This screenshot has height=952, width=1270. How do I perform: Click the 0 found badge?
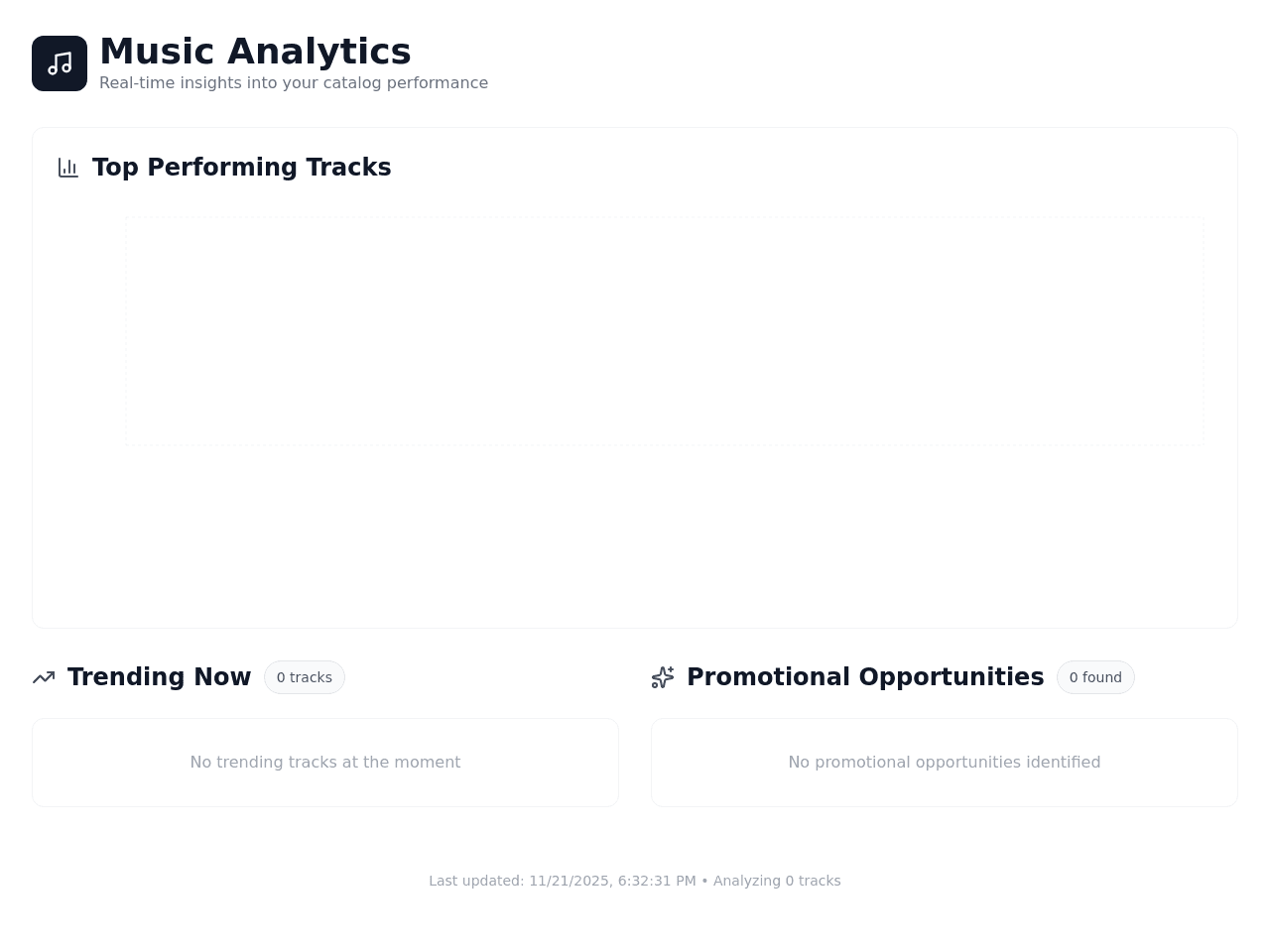pos(1095,677)
